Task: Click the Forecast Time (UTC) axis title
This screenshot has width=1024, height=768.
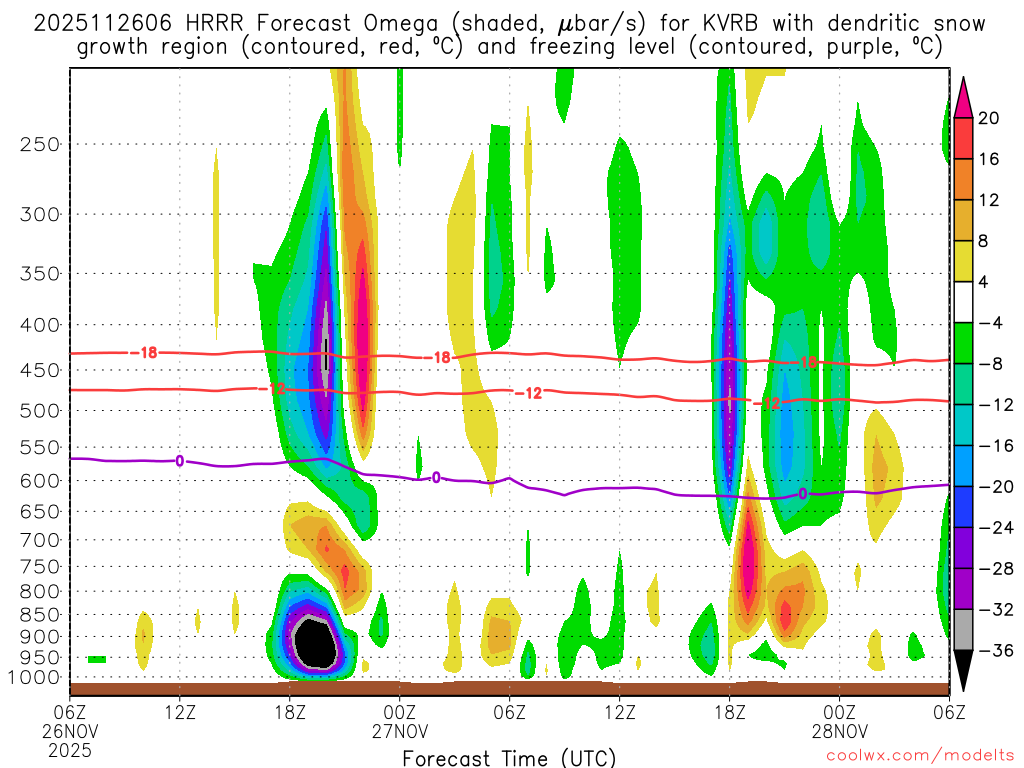Action: tap(509, 757)
